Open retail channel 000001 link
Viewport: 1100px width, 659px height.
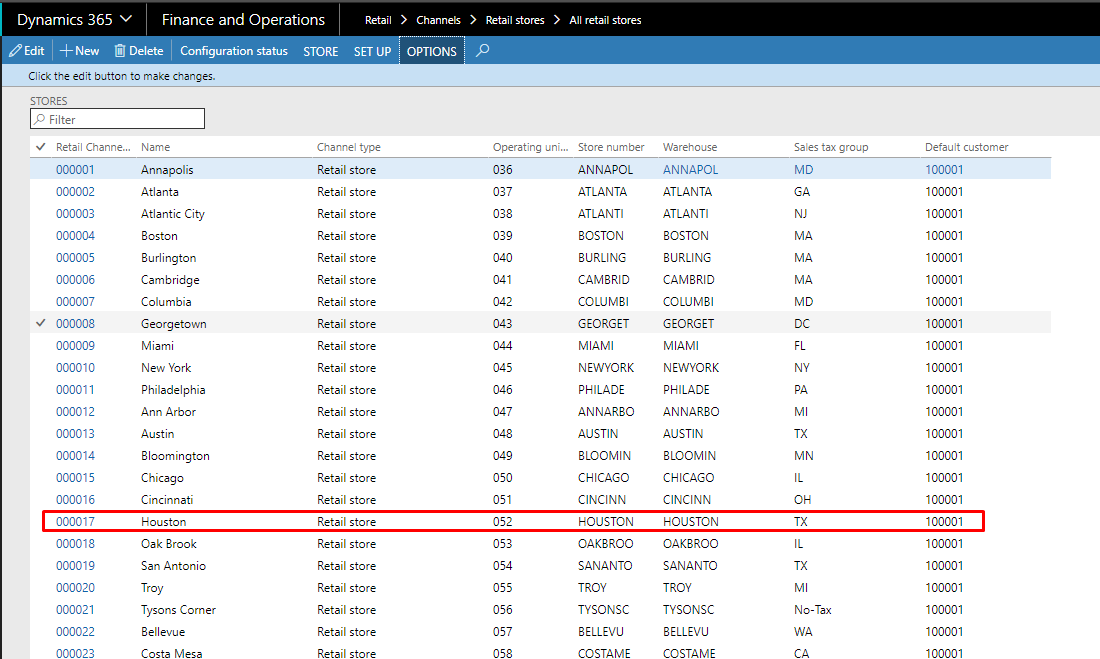pyautogui.click(x=75, y=170)
